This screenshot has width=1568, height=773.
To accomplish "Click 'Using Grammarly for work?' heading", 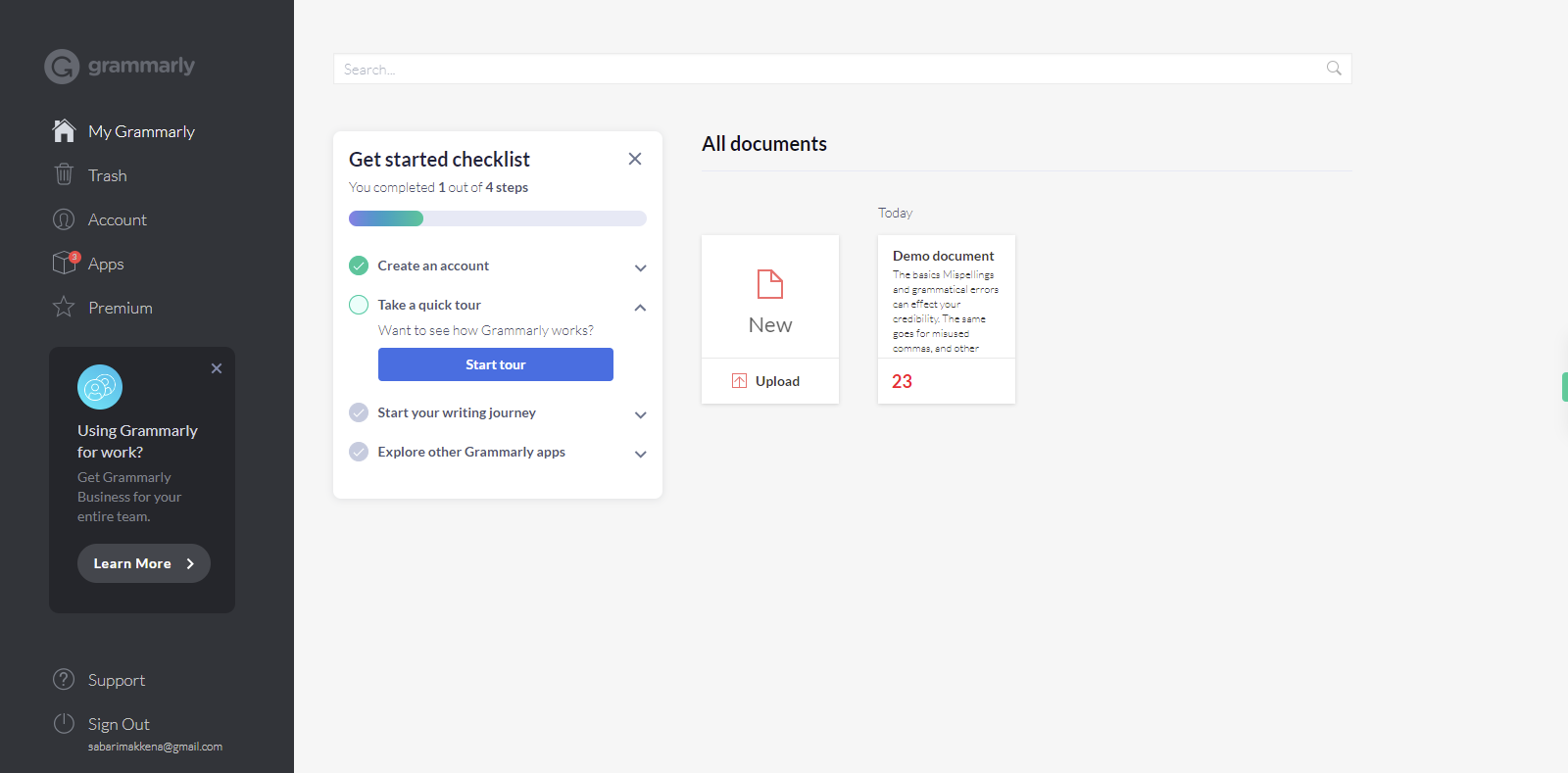I will pos(137,441).
